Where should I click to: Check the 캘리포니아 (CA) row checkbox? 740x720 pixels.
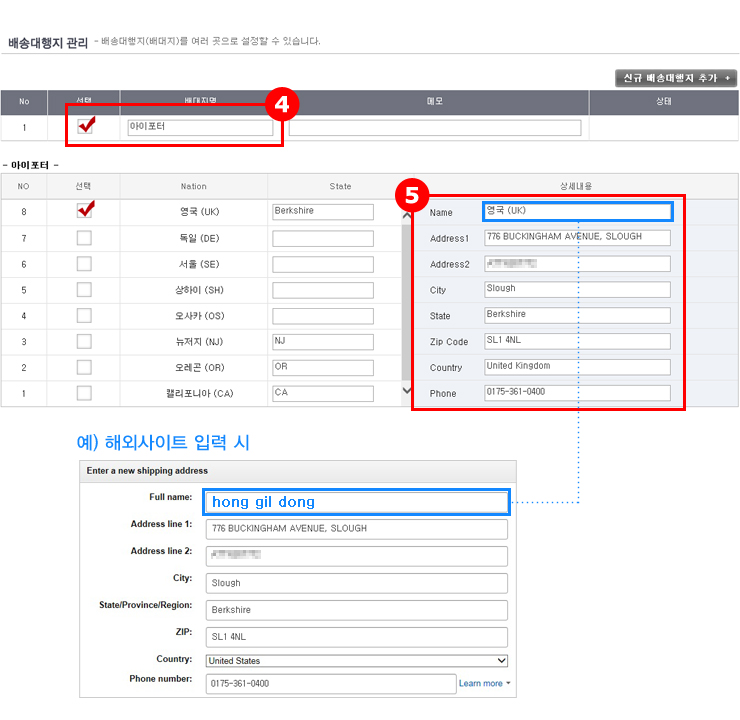(x=84, y=393)
